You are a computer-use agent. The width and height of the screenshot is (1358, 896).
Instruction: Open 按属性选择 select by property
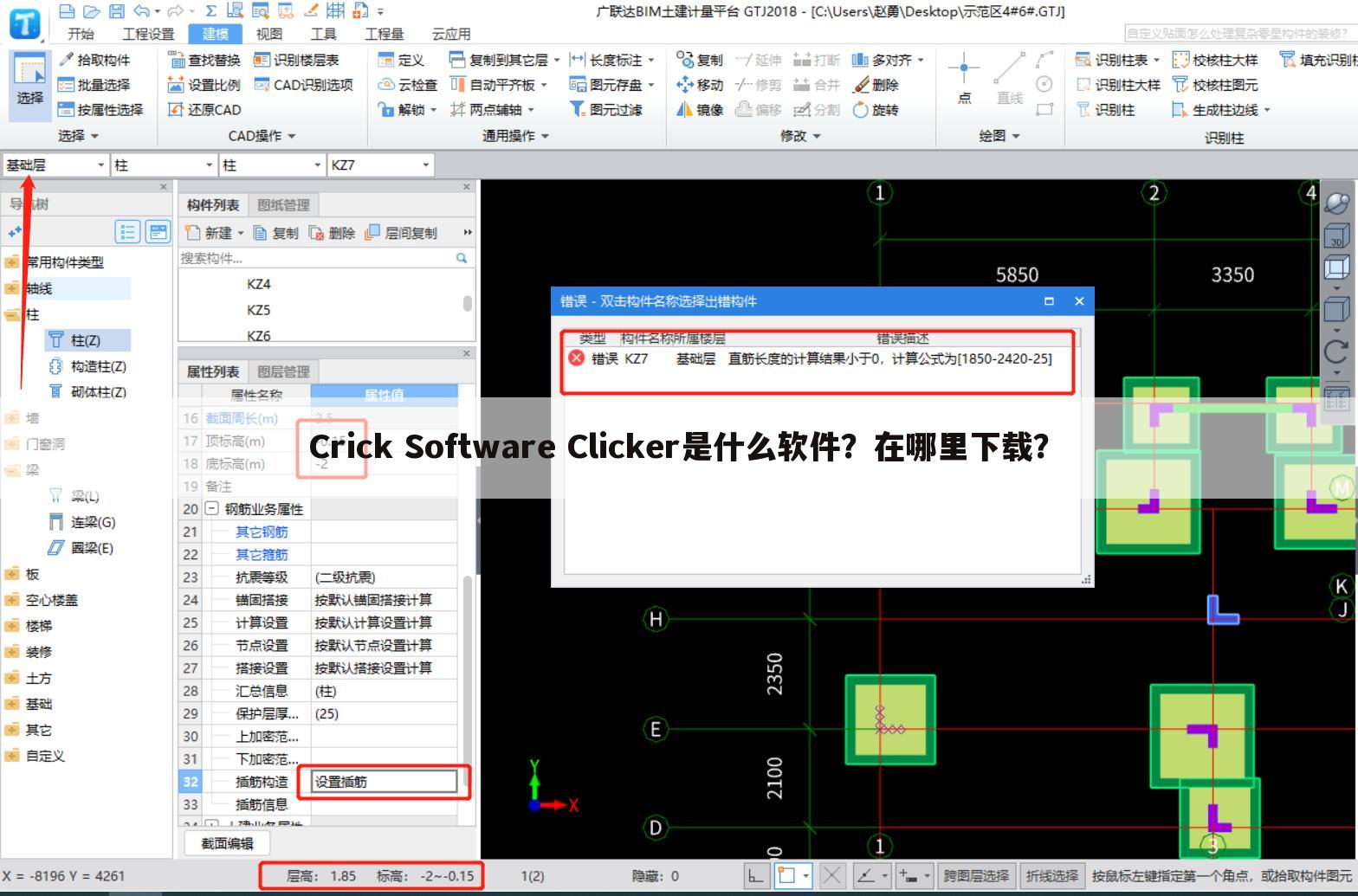point(100,110)
